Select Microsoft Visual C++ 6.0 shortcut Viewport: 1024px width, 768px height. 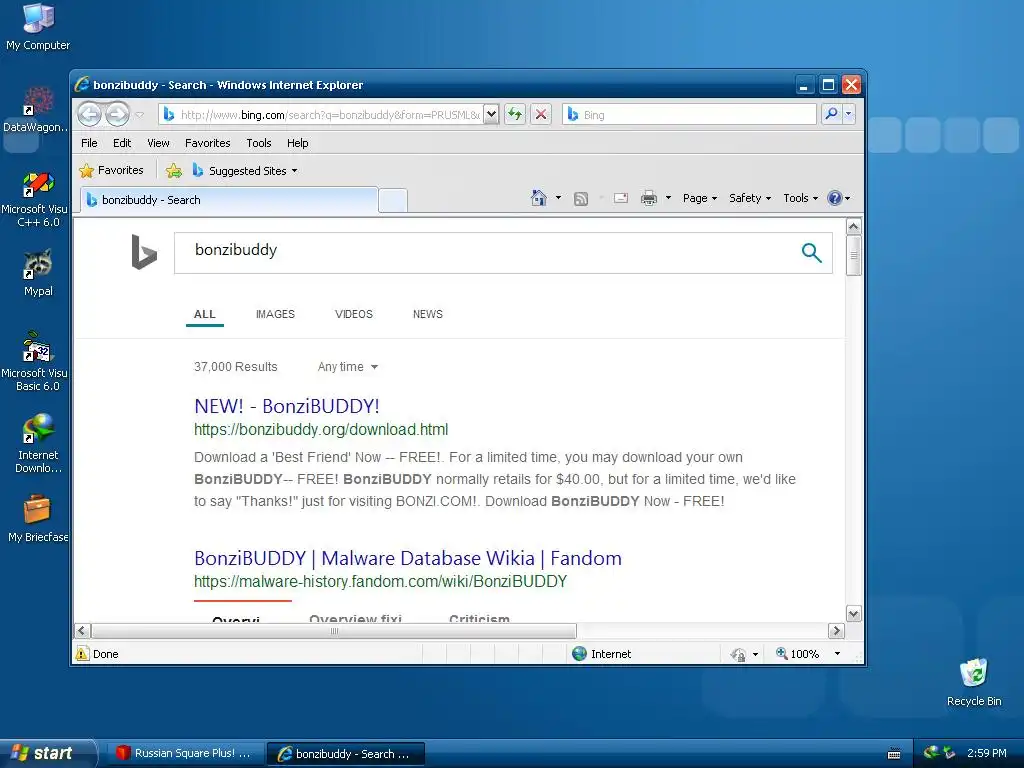click(35, 199)
